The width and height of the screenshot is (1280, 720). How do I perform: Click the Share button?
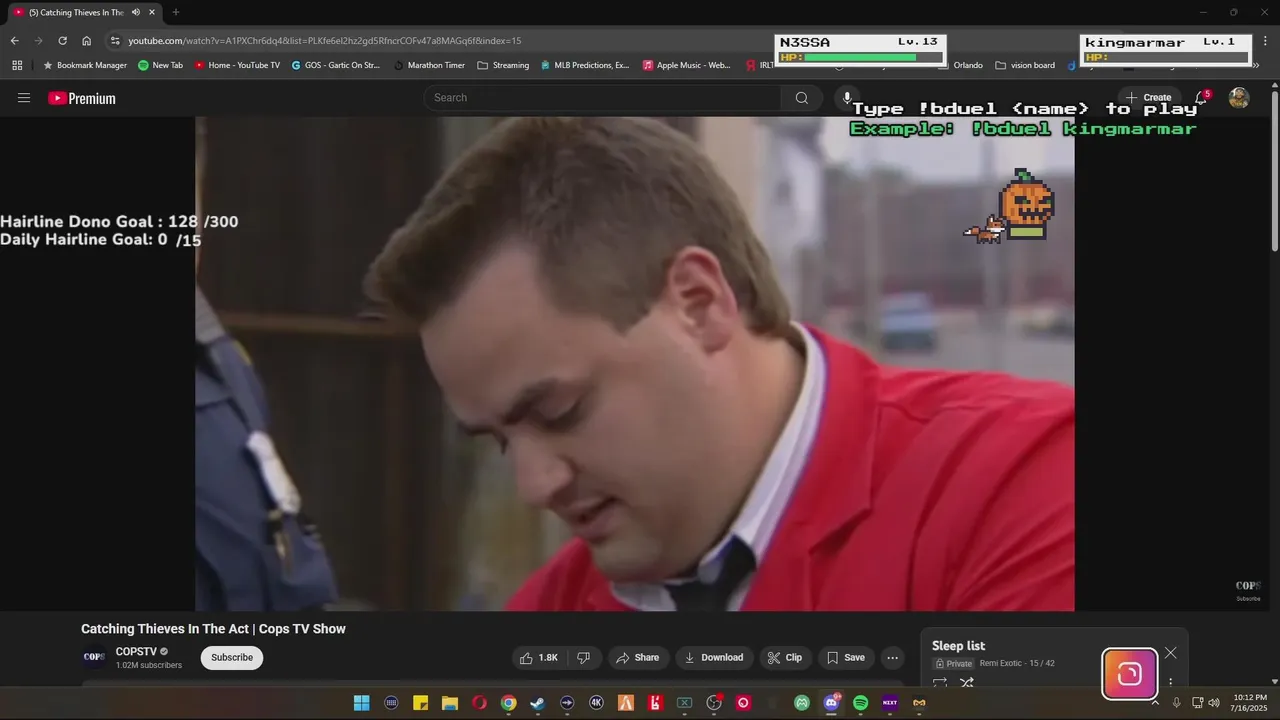637,658
